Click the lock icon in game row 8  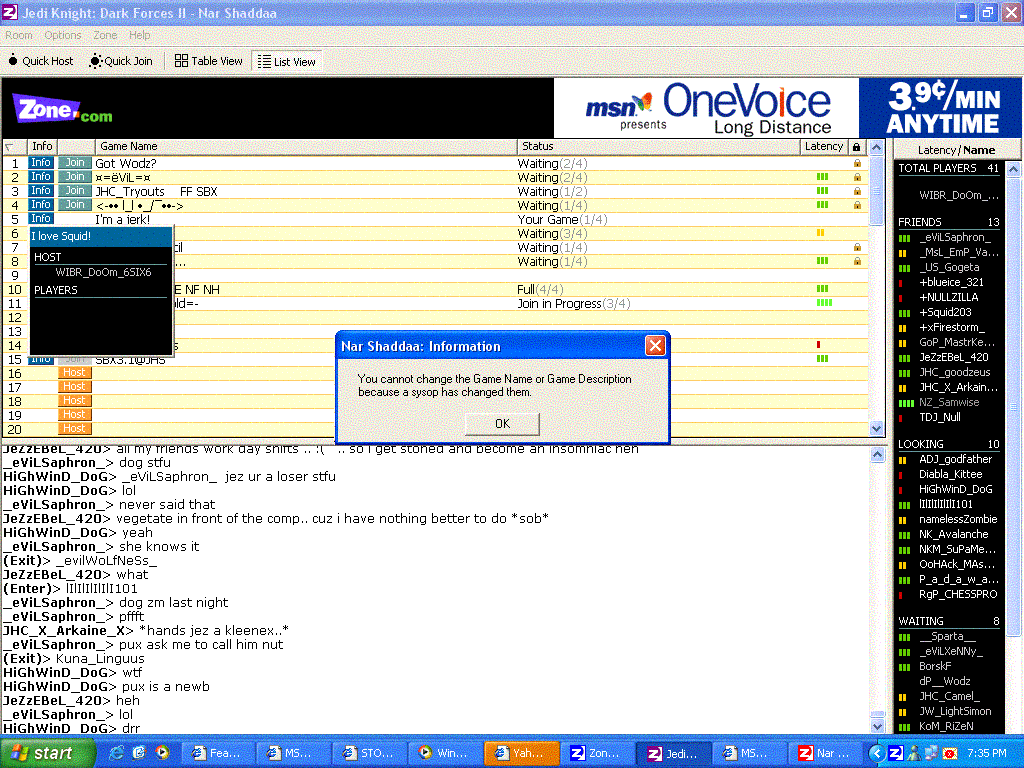pyautogui.click(x=857, y=261)
